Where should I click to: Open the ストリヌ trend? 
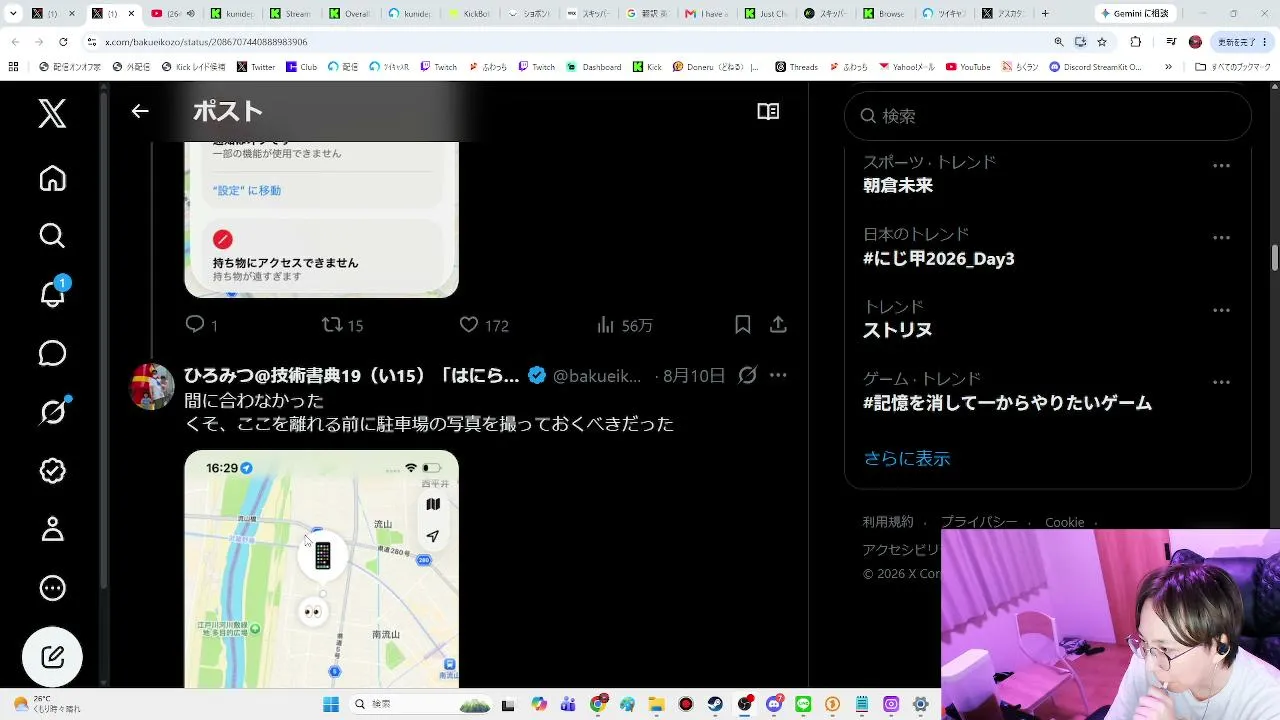coord(898,331)
